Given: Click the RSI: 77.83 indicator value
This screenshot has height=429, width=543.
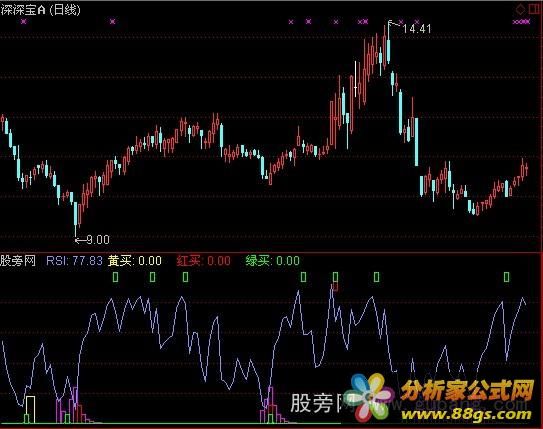Looking at the screenshot, I should (74, 260).
